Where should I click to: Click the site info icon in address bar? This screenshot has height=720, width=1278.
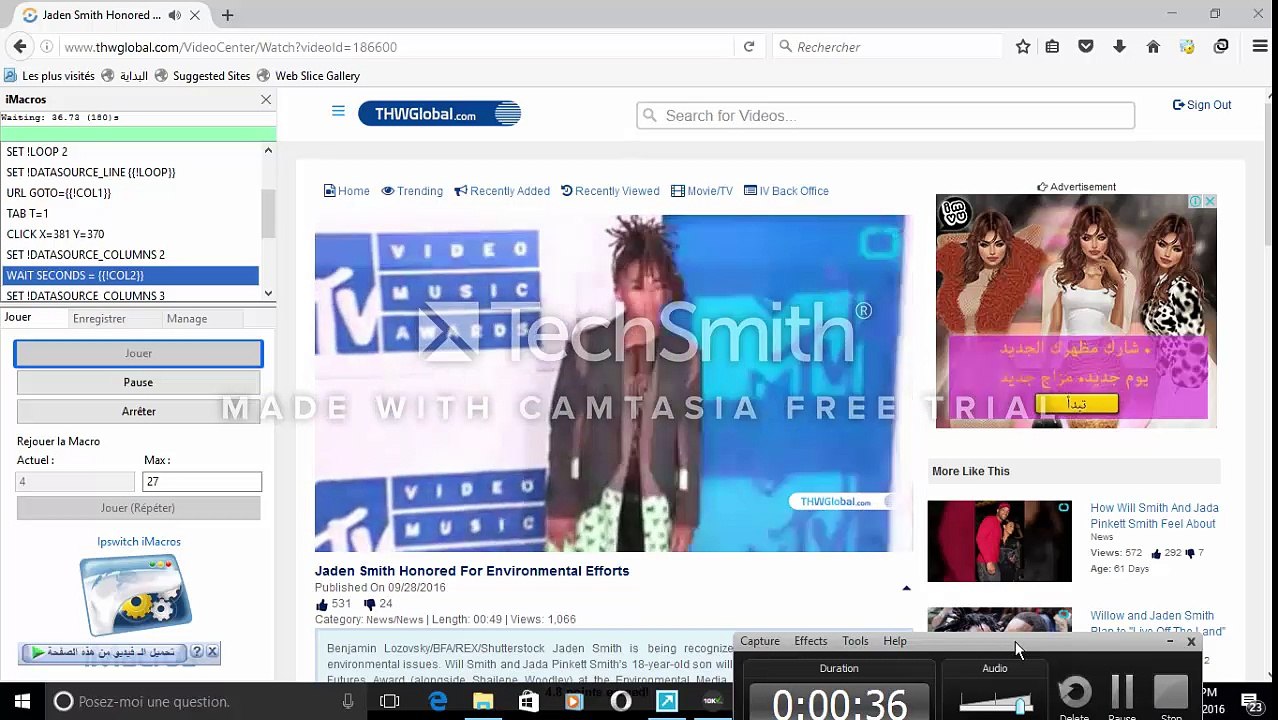46,46
